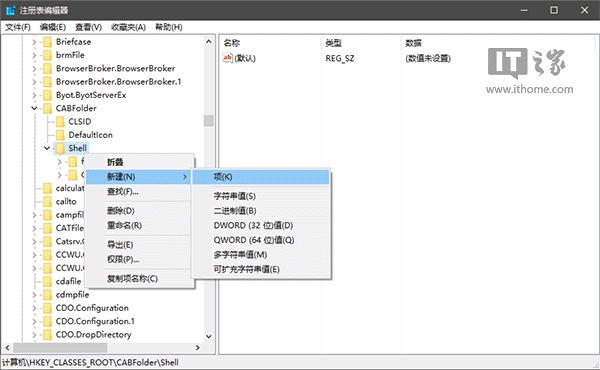Screen dimensions: 600x370
Task: Open the 查看(V) menu
Action: 88,27
